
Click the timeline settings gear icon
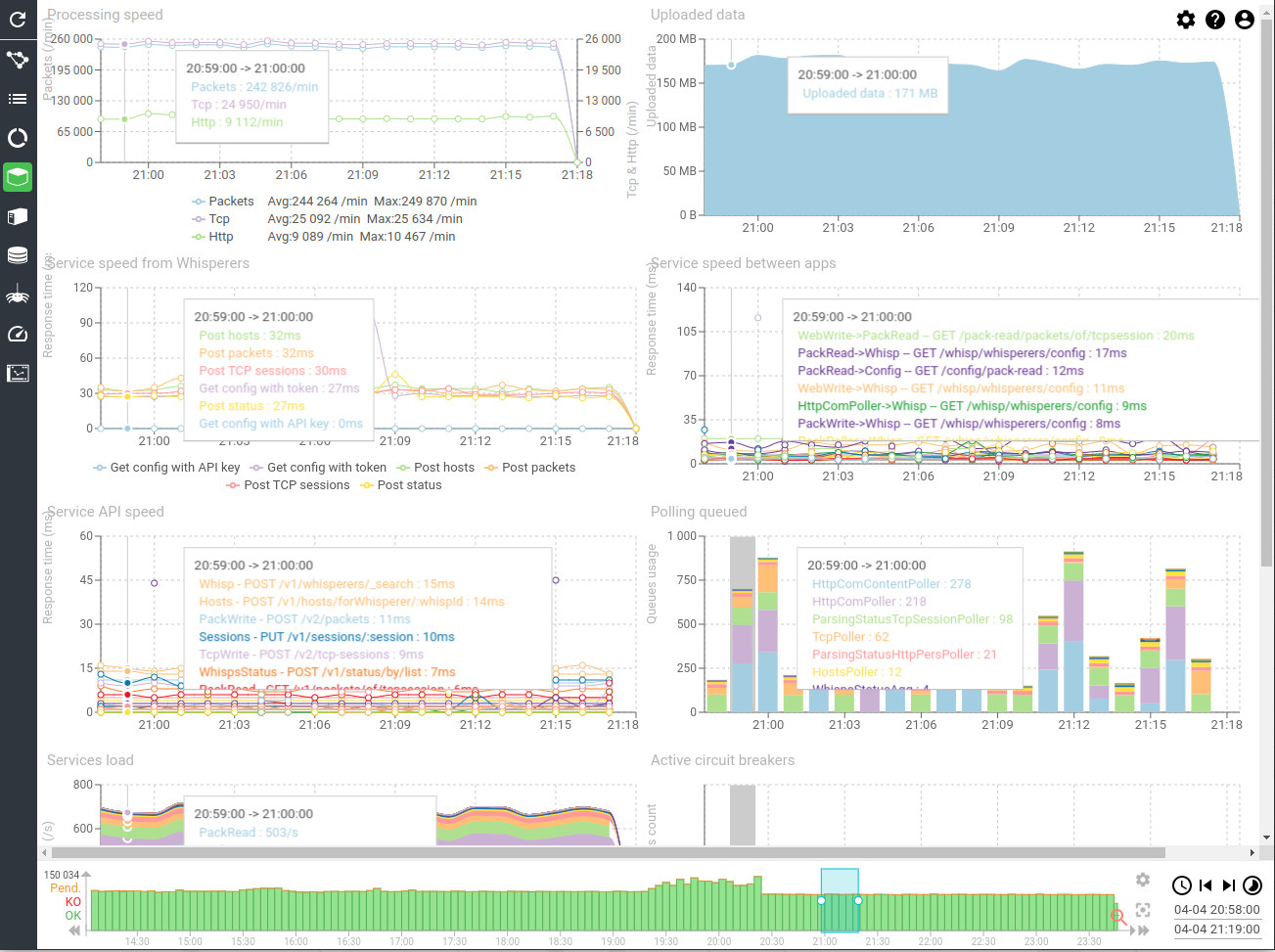coord(1143,881)
